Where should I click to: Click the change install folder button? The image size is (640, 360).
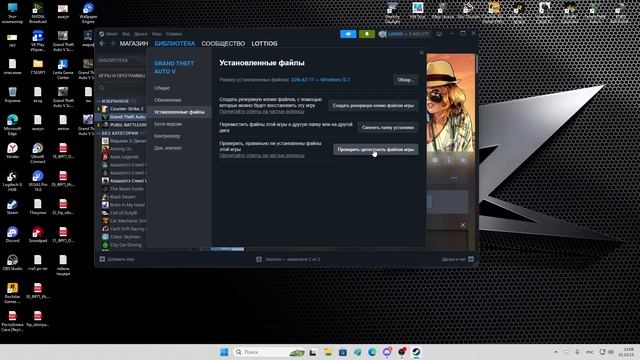388,127
